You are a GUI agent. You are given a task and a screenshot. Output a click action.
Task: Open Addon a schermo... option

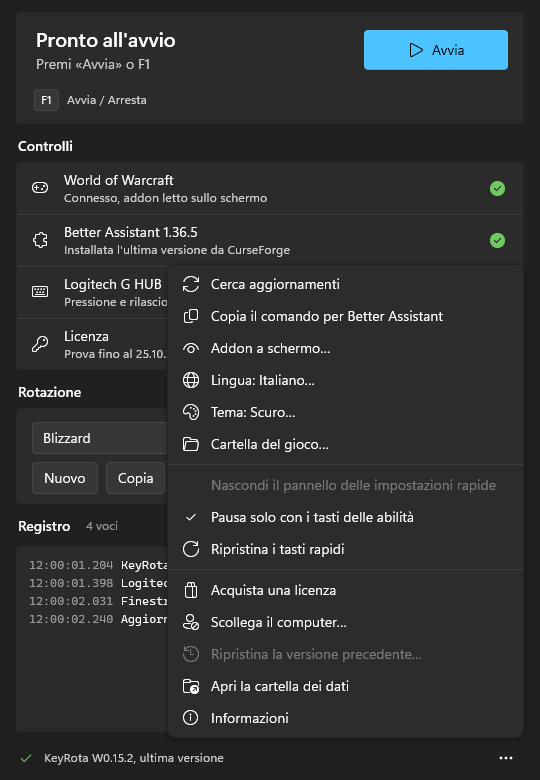346,348
